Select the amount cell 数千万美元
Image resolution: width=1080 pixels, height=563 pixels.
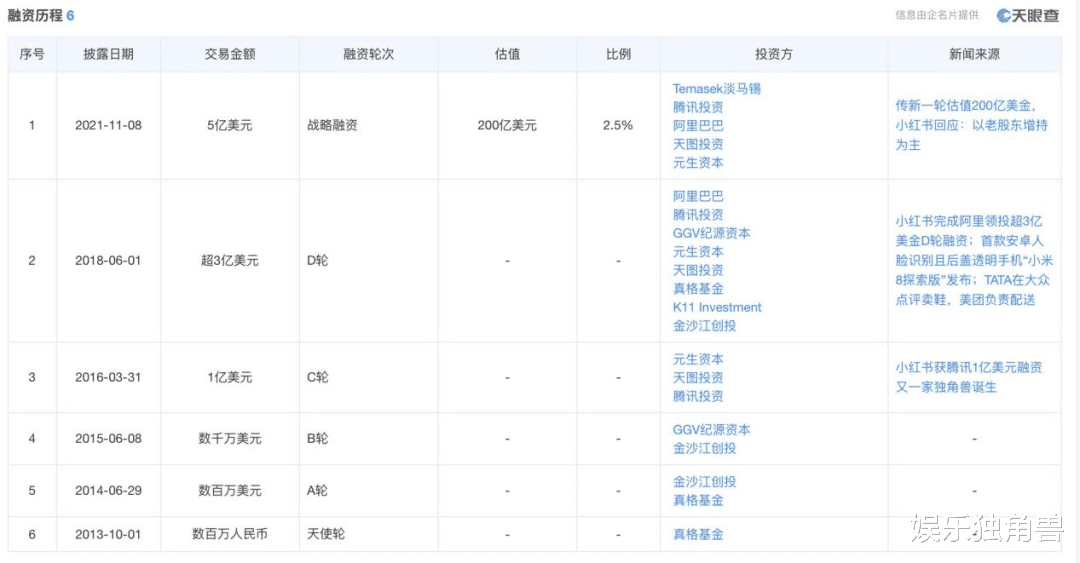(x=229, y=439)
